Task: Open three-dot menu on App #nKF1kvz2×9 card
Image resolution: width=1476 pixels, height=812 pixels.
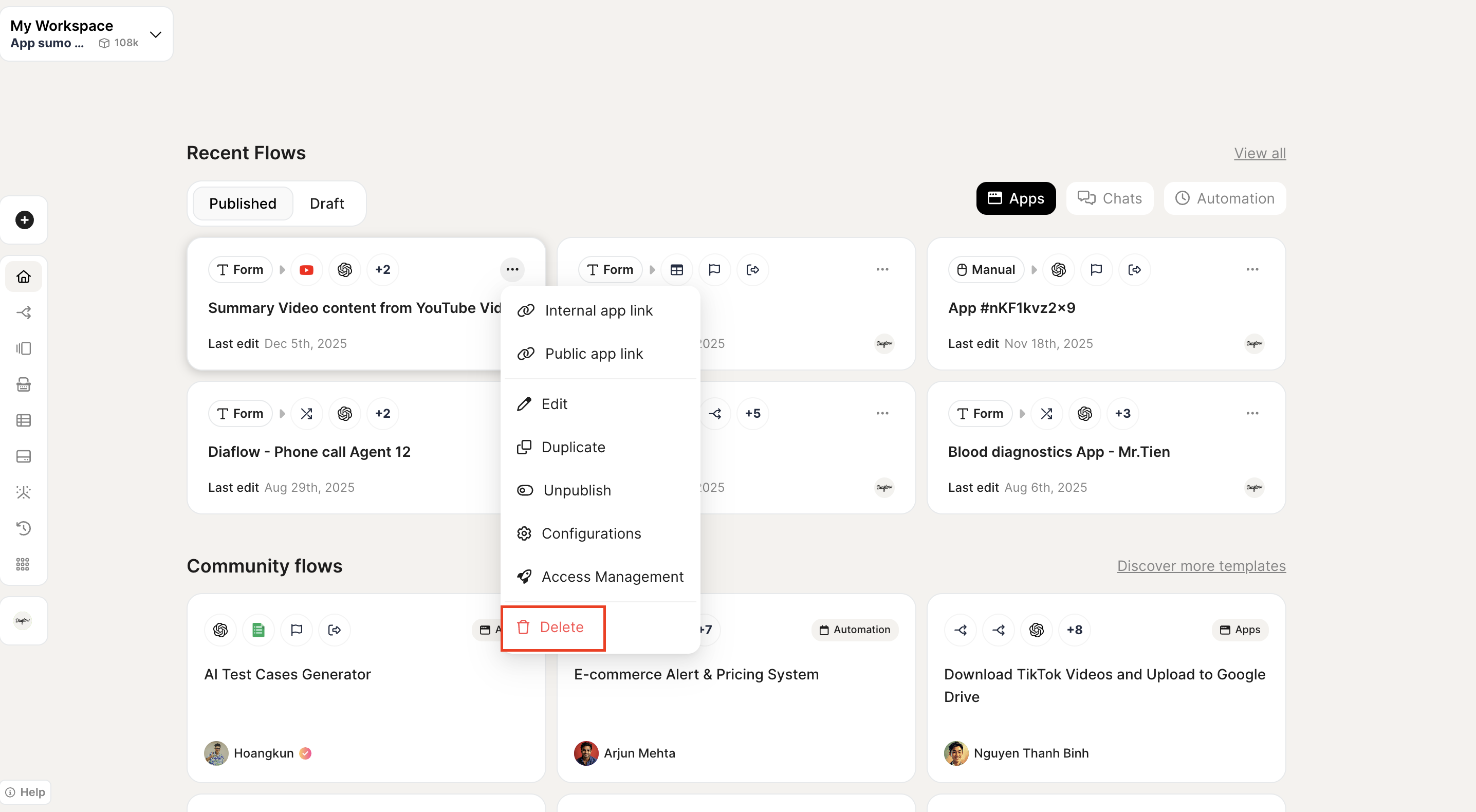Action: click(x=1252, y=269)
